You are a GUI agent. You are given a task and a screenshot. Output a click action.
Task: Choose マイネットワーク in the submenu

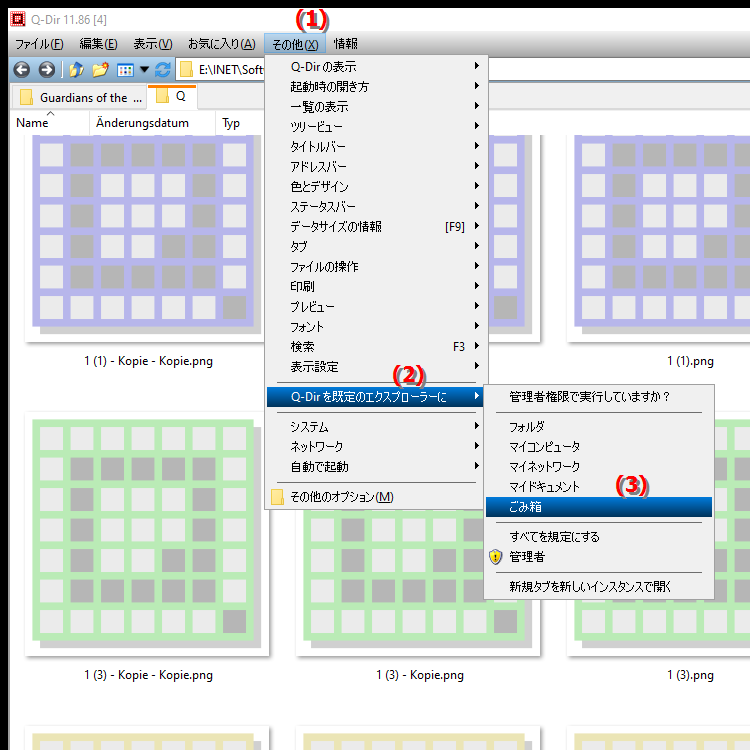click(599, 466)
